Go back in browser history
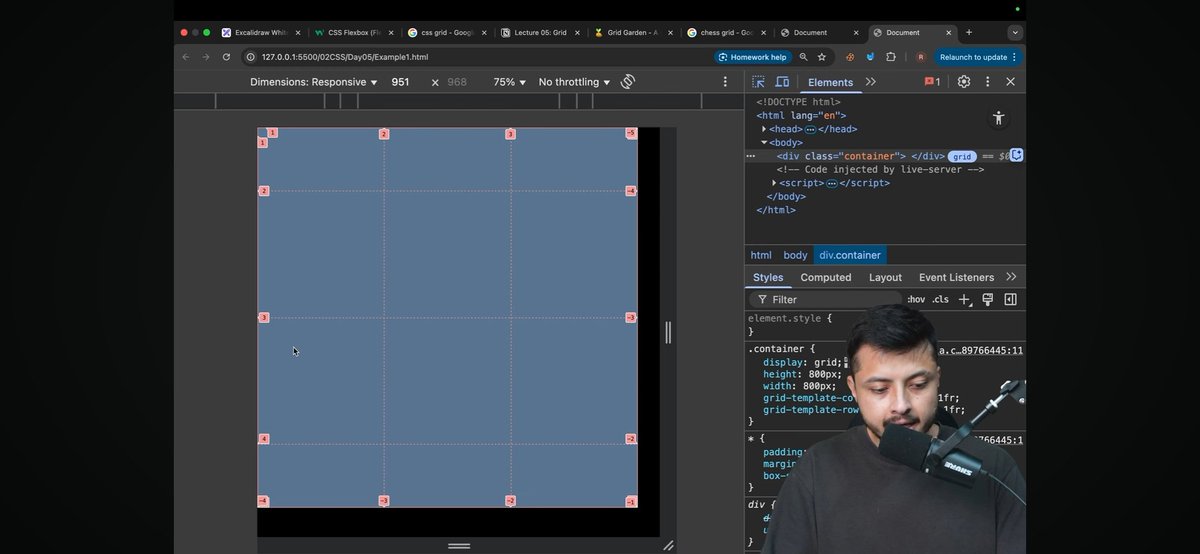Screen dimensions: 1200x554 186,57
